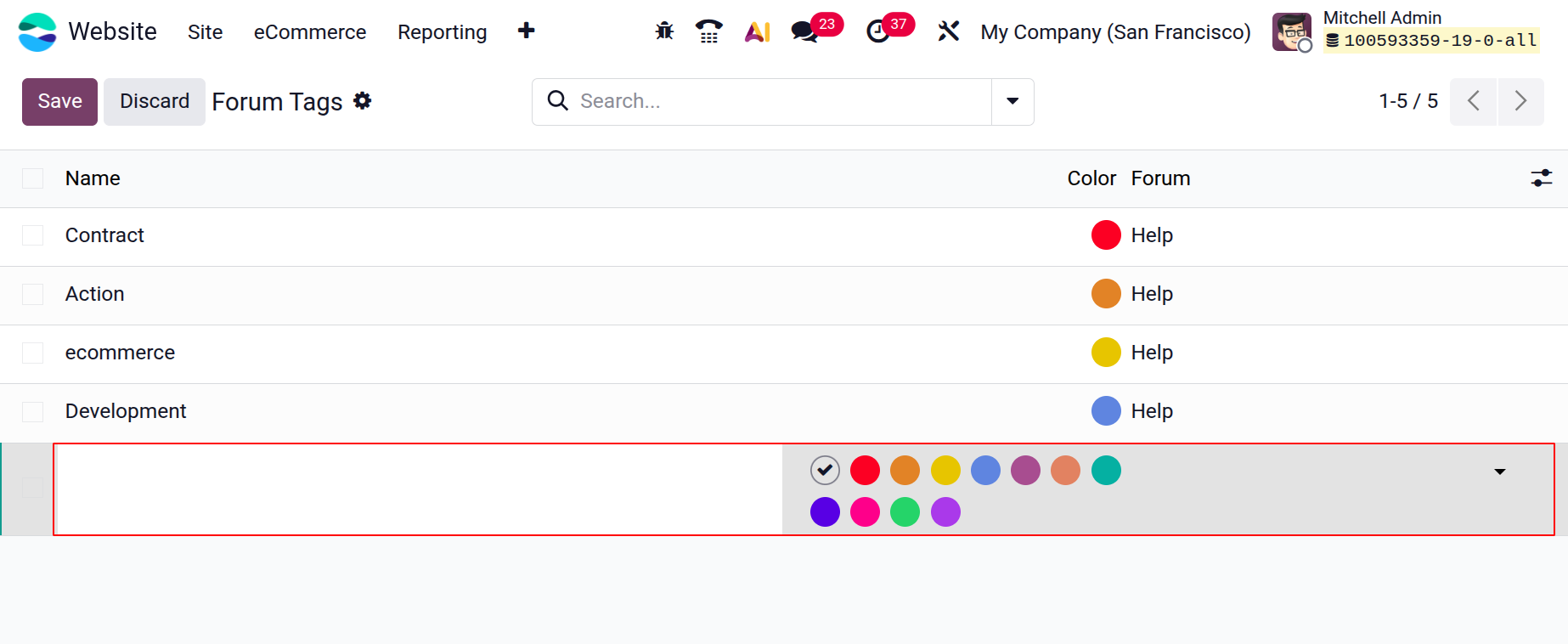Click the new content plus icon
Screen dimensions: 1568x644
(527, 31)
